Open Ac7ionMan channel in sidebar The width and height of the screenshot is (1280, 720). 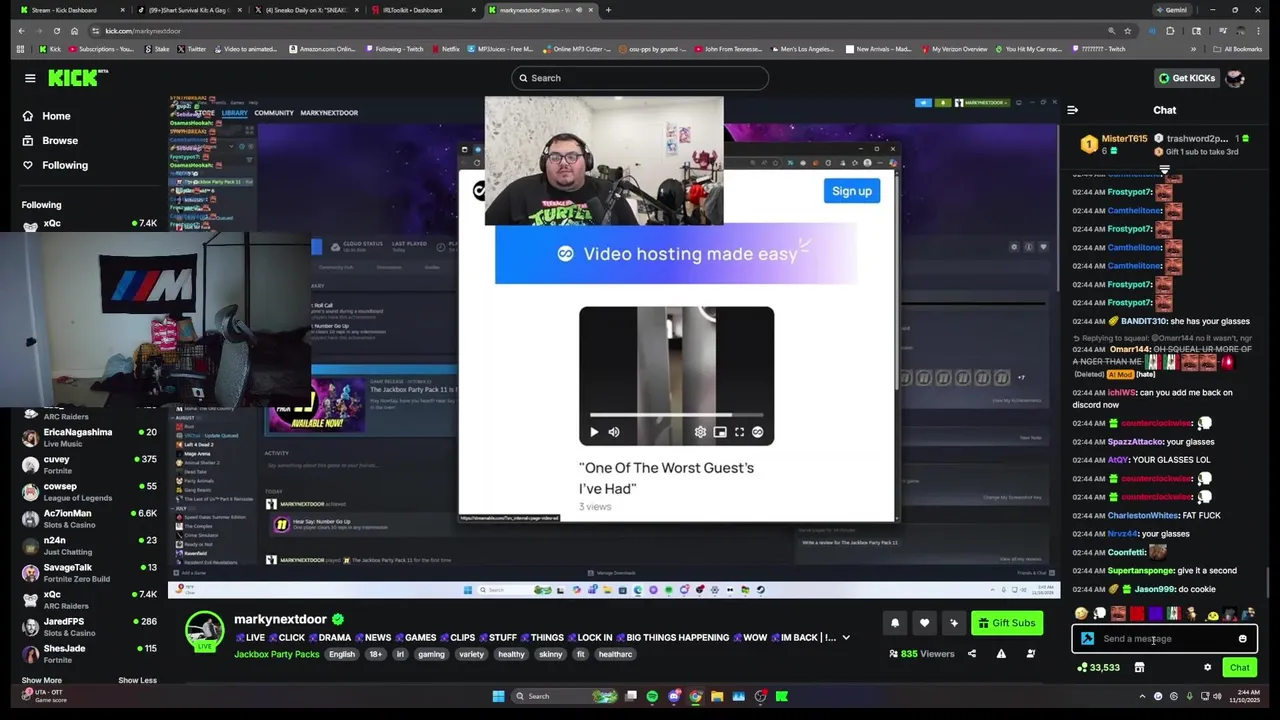[x=92, y=519]
